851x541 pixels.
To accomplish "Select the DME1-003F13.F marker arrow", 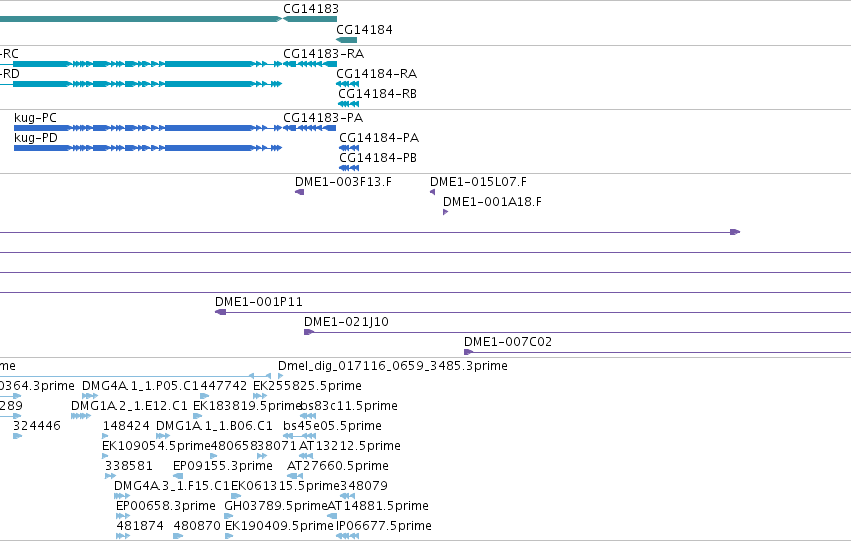I will click(300, 192).
